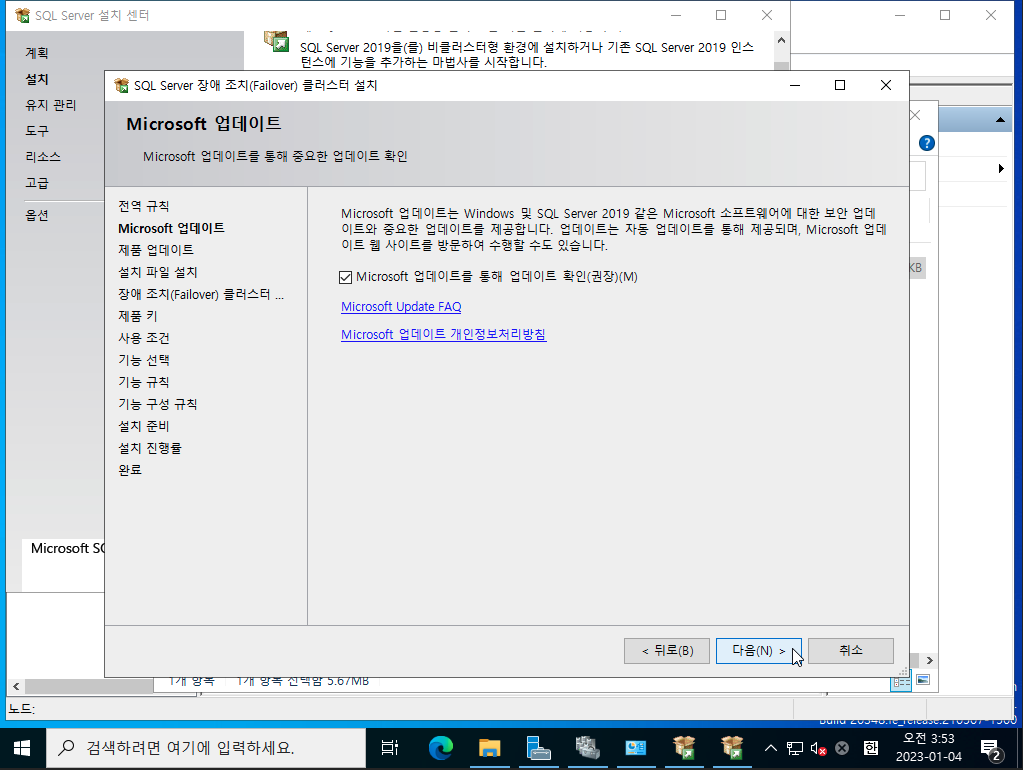Open 유지 관리 in the 설치 센터 sidebar
Image resolution: width=1023 pixels, height=770 pixels.
(51, 105)
